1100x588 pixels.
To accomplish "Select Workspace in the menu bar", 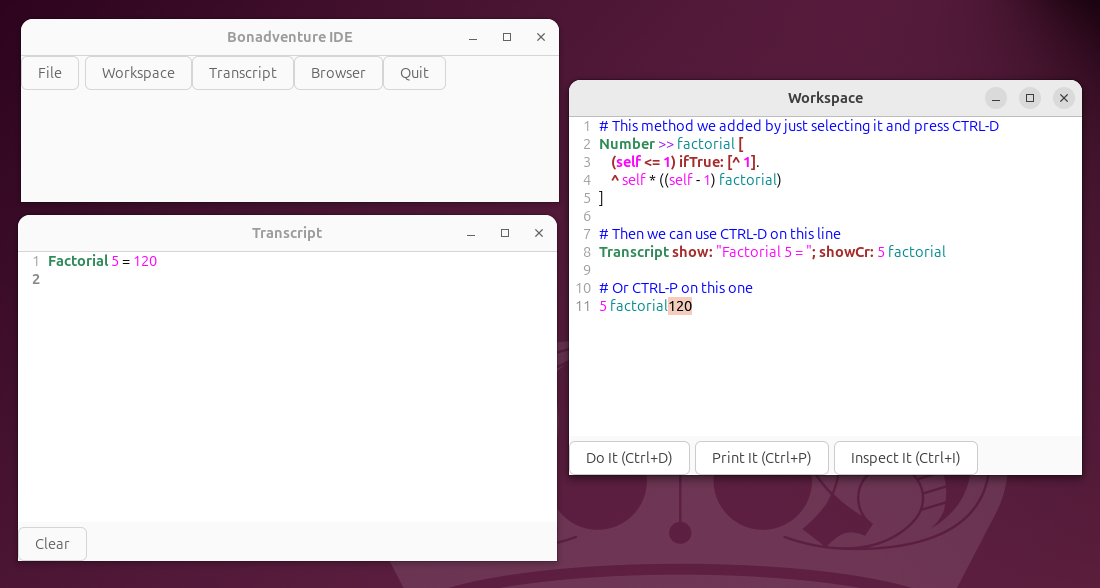I will 138,72.
